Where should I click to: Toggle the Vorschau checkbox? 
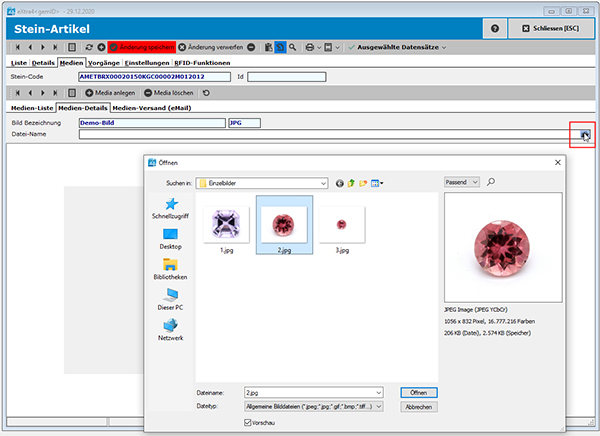click(x=249, y=422)
